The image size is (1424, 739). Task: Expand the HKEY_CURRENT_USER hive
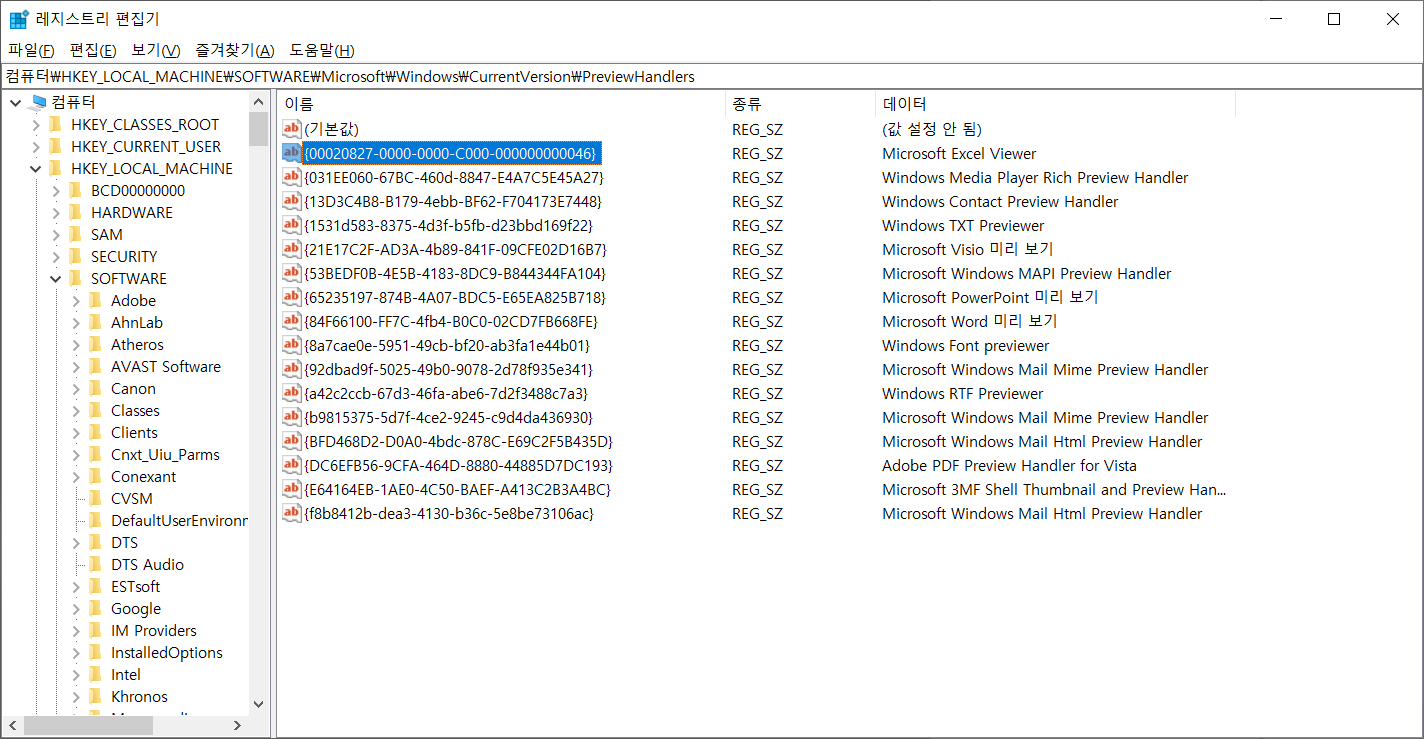coord(36,146)
